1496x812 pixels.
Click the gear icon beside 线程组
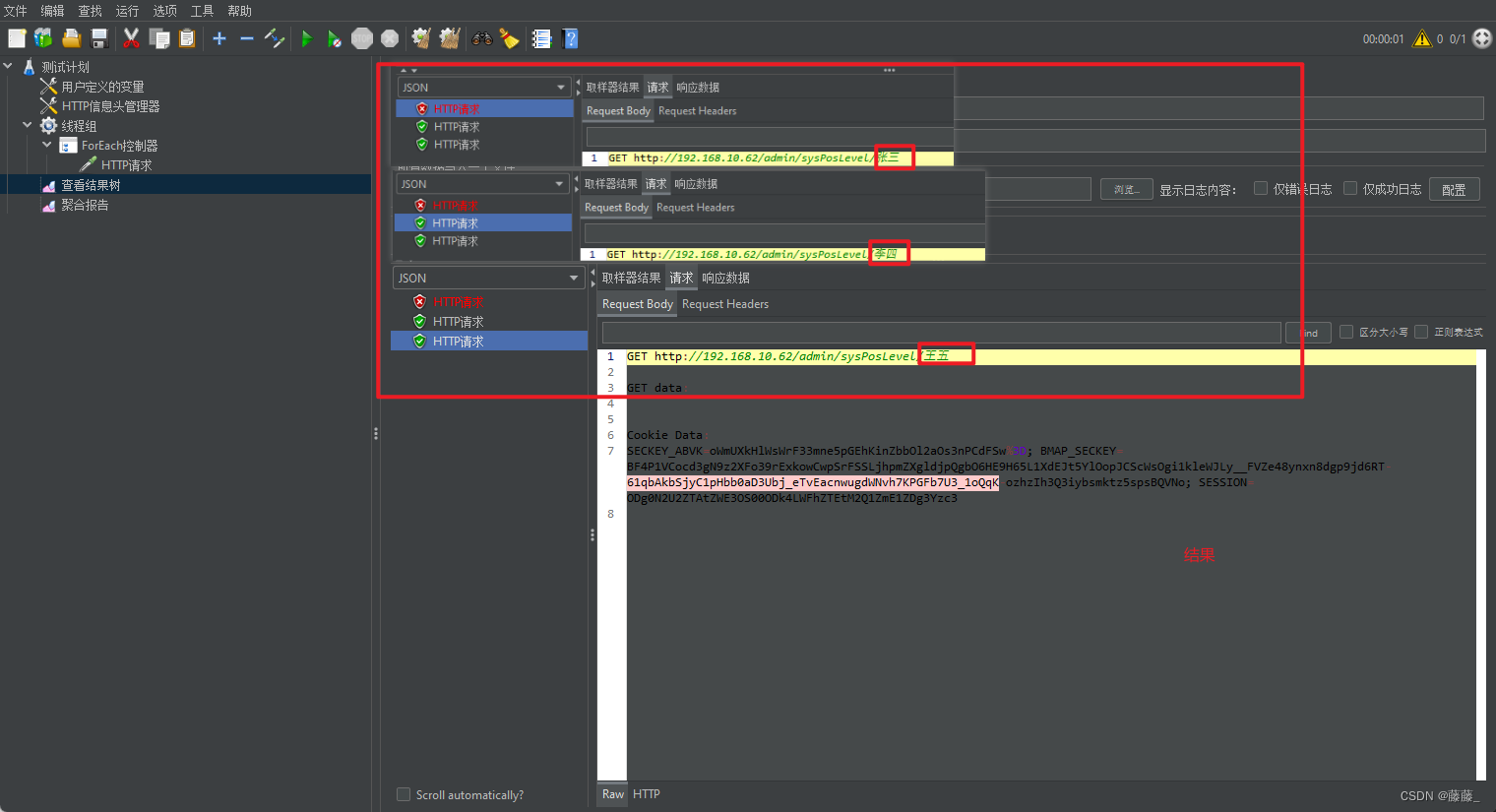tap(48, 125)
